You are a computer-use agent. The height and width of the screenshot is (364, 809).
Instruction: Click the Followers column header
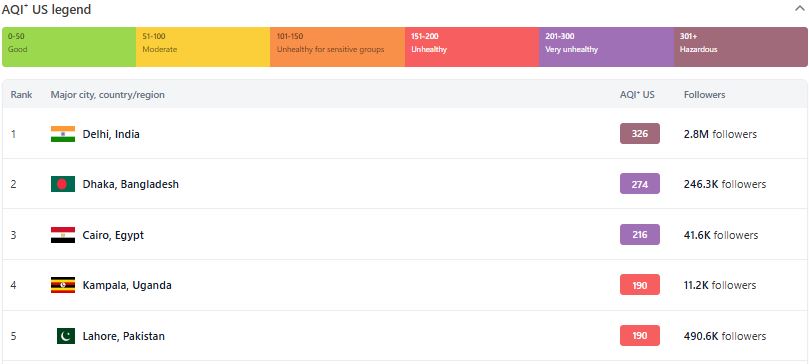click(704, 95)
